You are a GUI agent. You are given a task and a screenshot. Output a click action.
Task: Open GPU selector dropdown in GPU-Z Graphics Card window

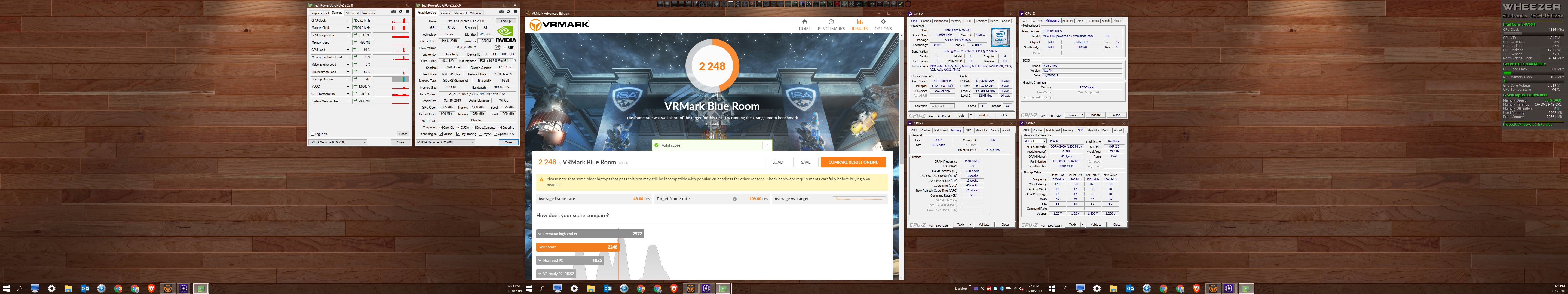coord(446,142)
